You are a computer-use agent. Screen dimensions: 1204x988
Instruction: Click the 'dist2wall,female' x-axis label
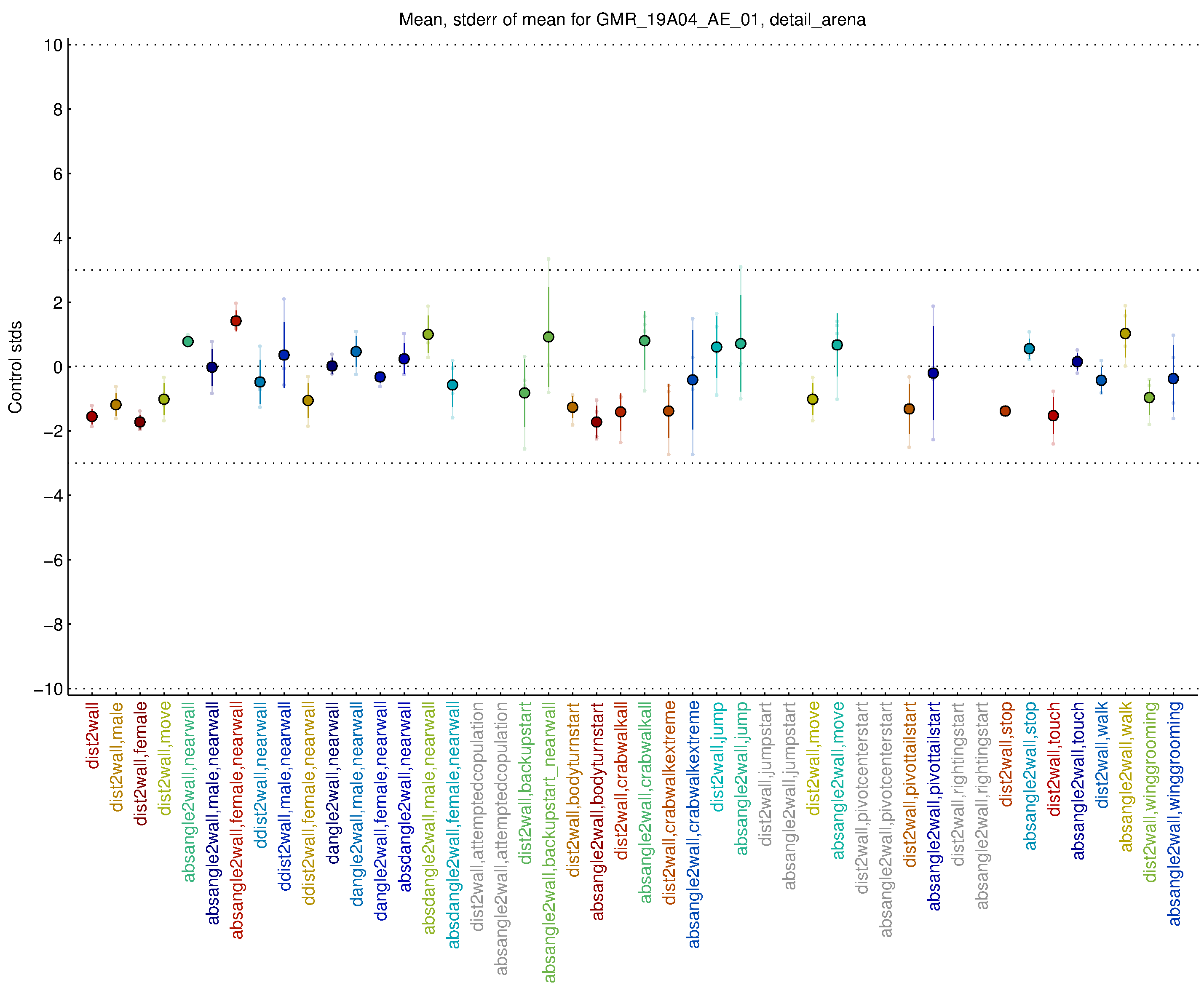pos(140,764)
